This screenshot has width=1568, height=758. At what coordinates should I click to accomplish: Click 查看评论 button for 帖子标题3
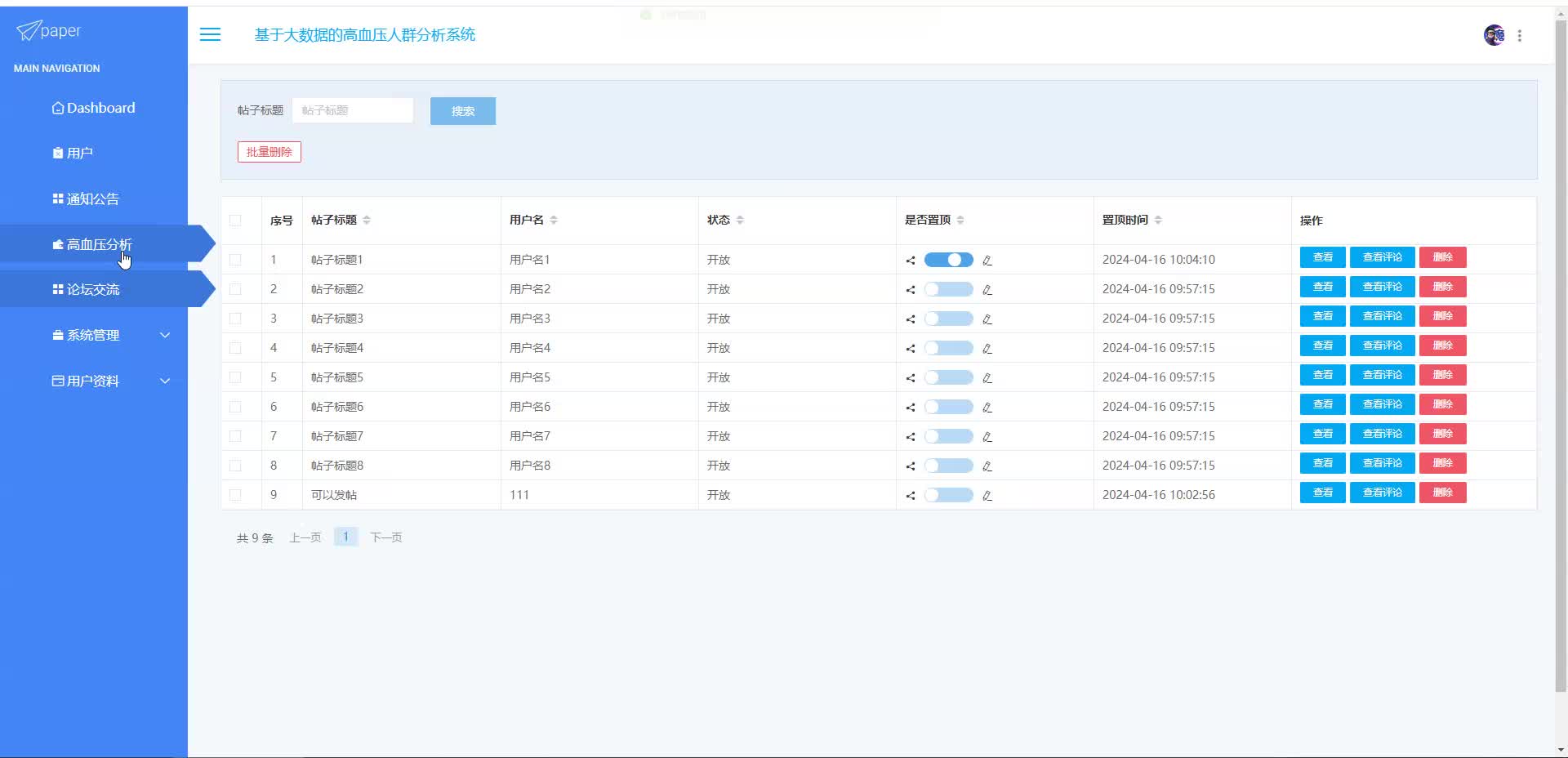pyautogui.click(x=1382, y=316)
